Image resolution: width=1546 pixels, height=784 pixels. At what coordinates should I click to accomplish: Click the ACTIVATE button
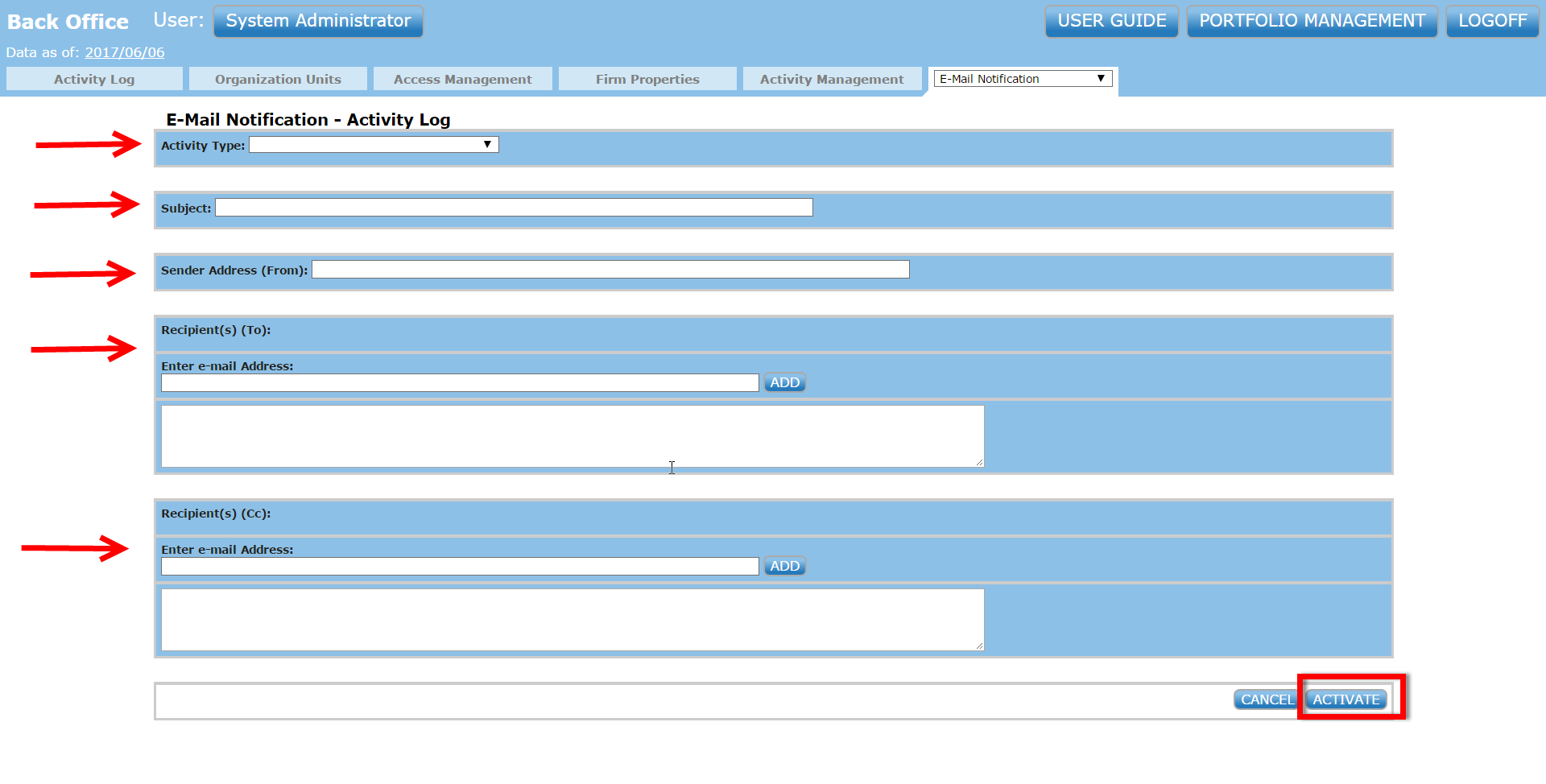click(x=1346, y=699)
